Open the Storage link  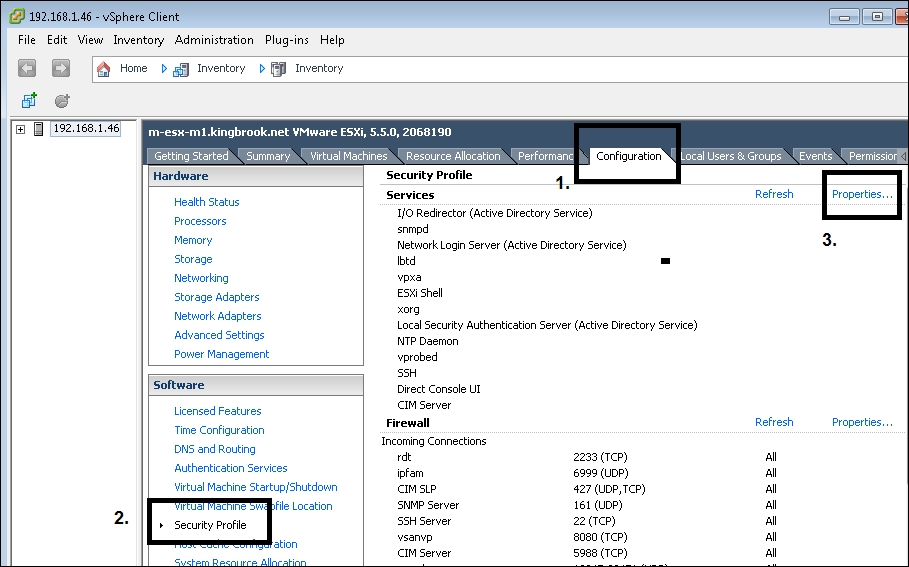click(x=193, y=259)
